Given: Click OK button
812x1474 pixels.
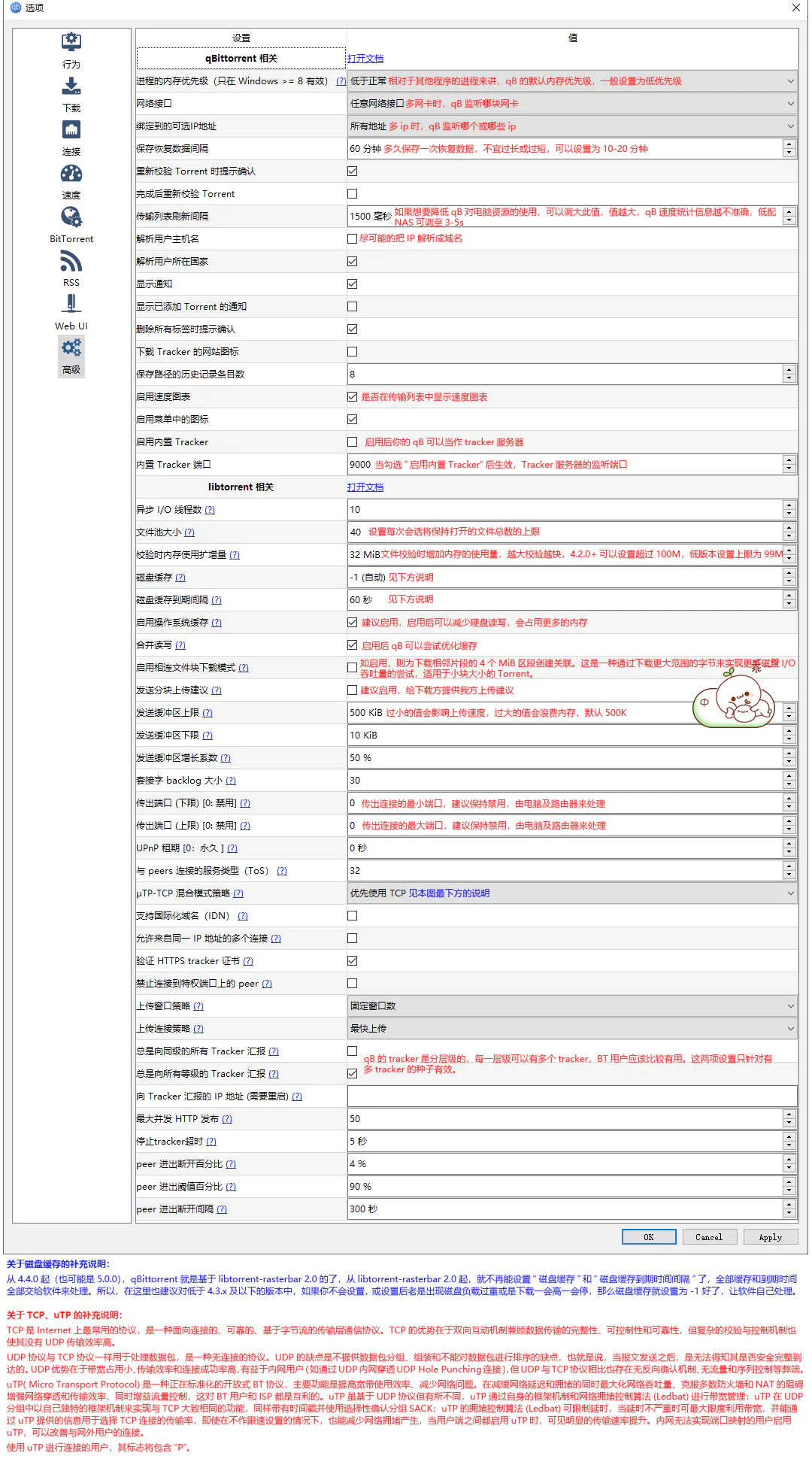Looking at the screenshot, I should point(649,1237).
